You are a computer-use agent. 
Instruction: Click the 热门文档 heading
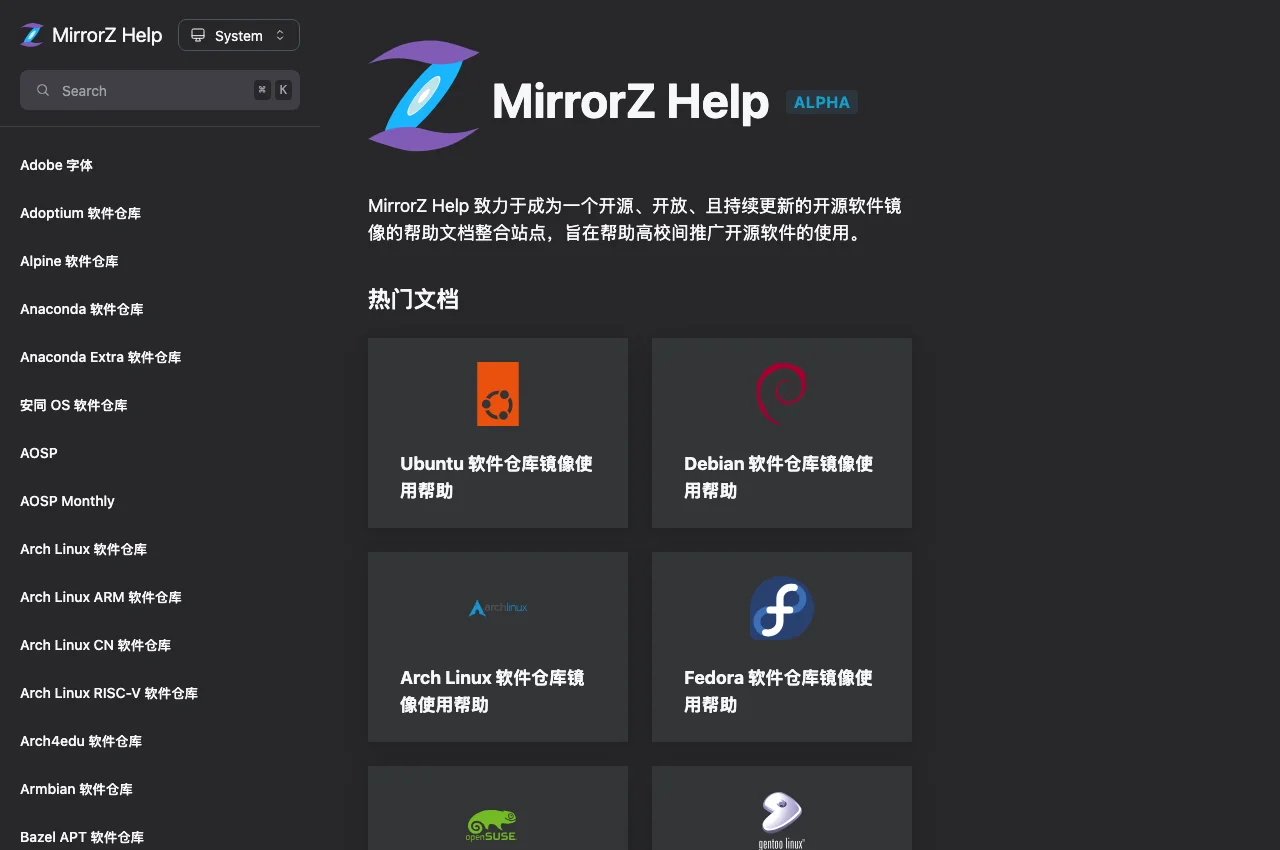tap(413, 299)
